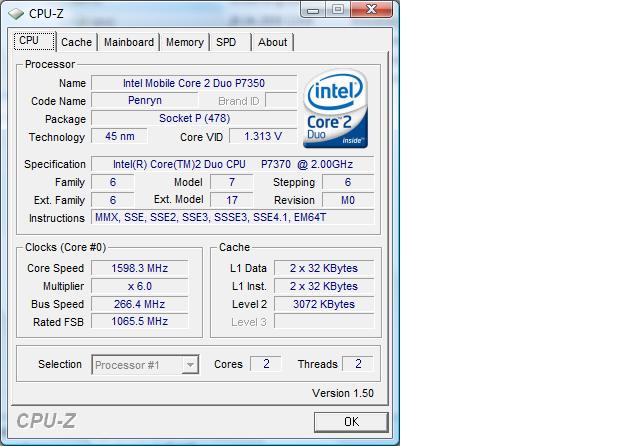This screenshot has width=640, height=446.
Task: Click the Package value Socket P (478)
Action: pos(194,118)
